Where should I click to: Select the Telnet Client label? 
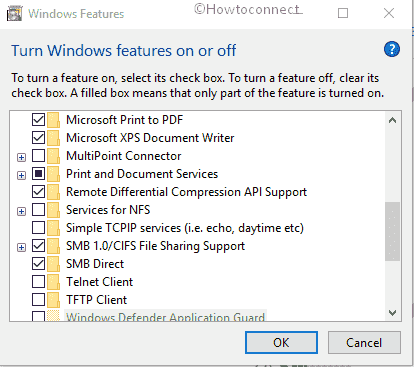99,282
